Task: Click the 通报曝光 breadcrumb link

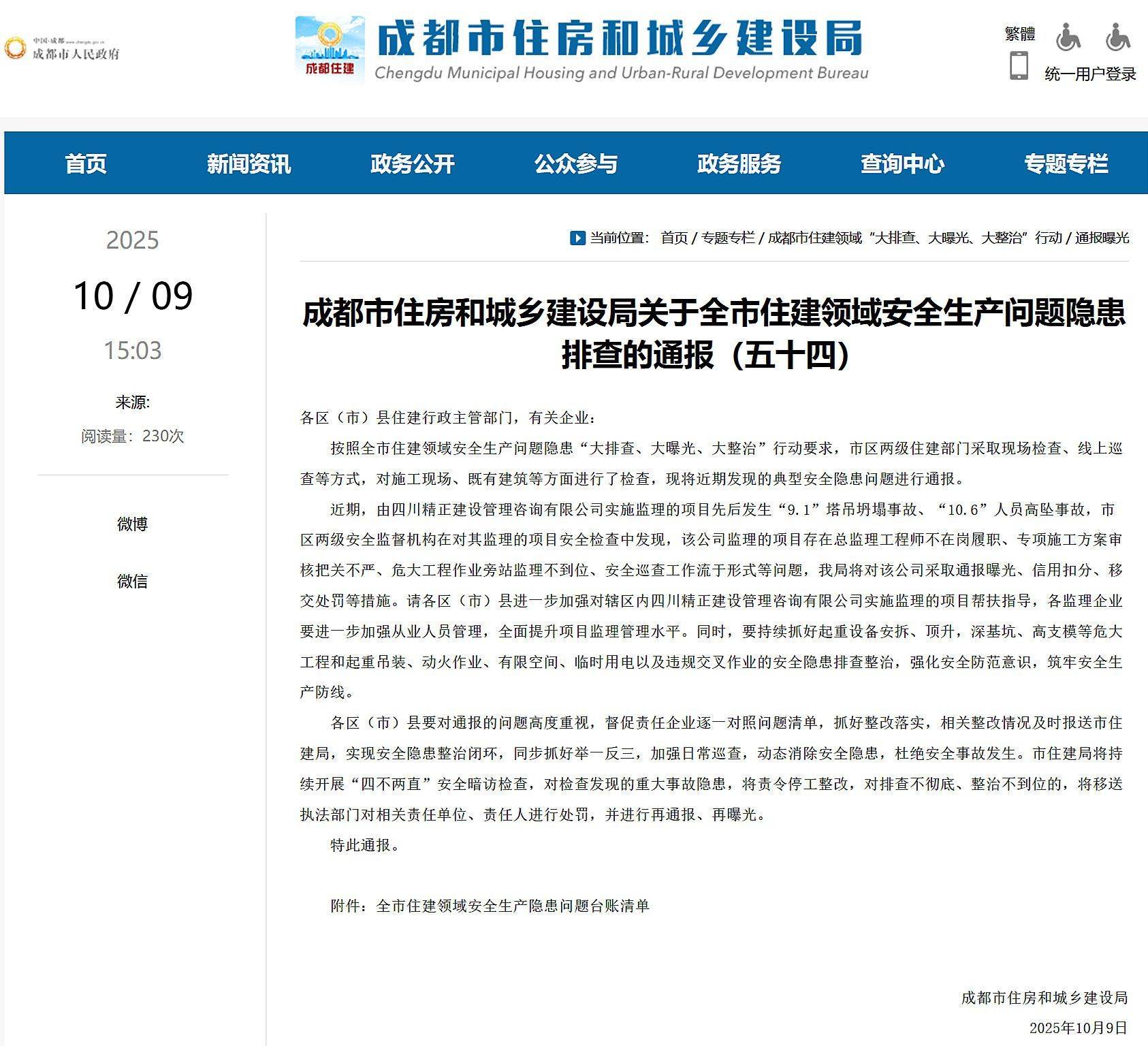Action: pyautogui.click(x=1102, y=238)
